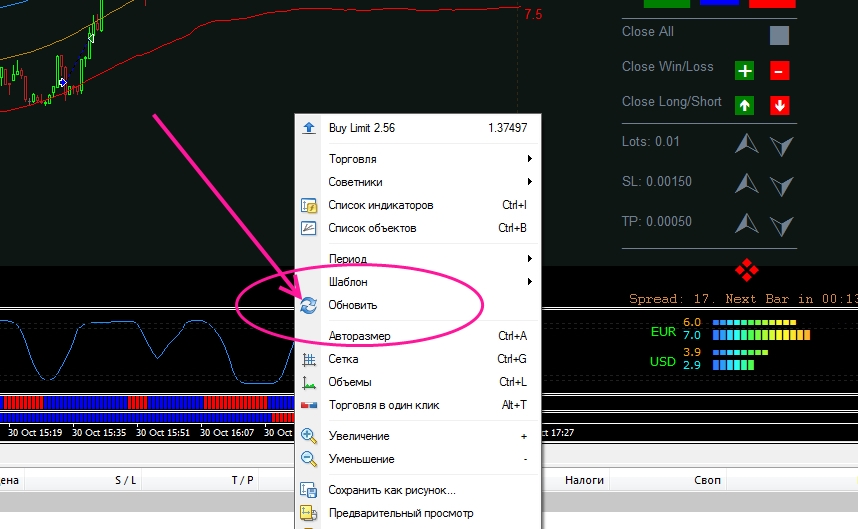Decrease TP value with down arrow
Image resolution: width=858 pixels, height=529 pixels.
(x=781, y=226)
